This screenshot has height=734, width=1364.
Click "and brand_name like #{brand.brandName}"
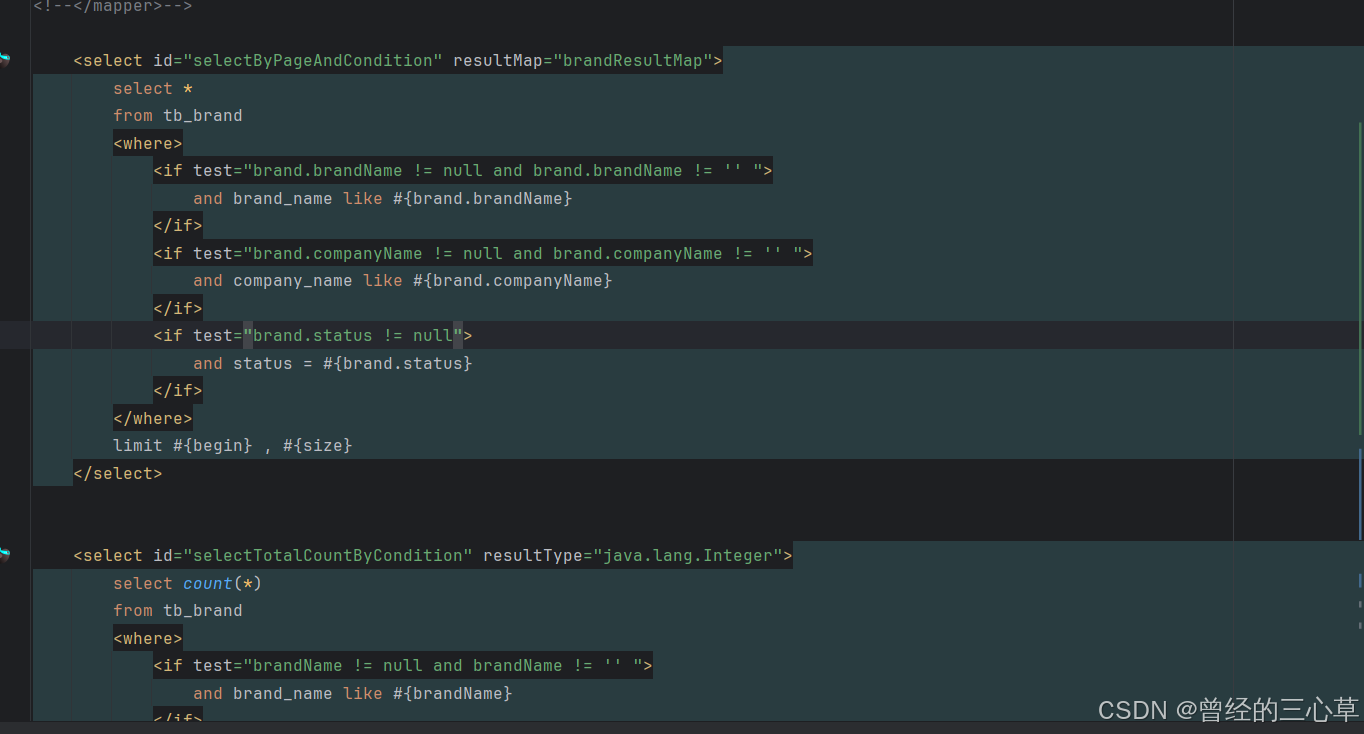pos(383,198)
